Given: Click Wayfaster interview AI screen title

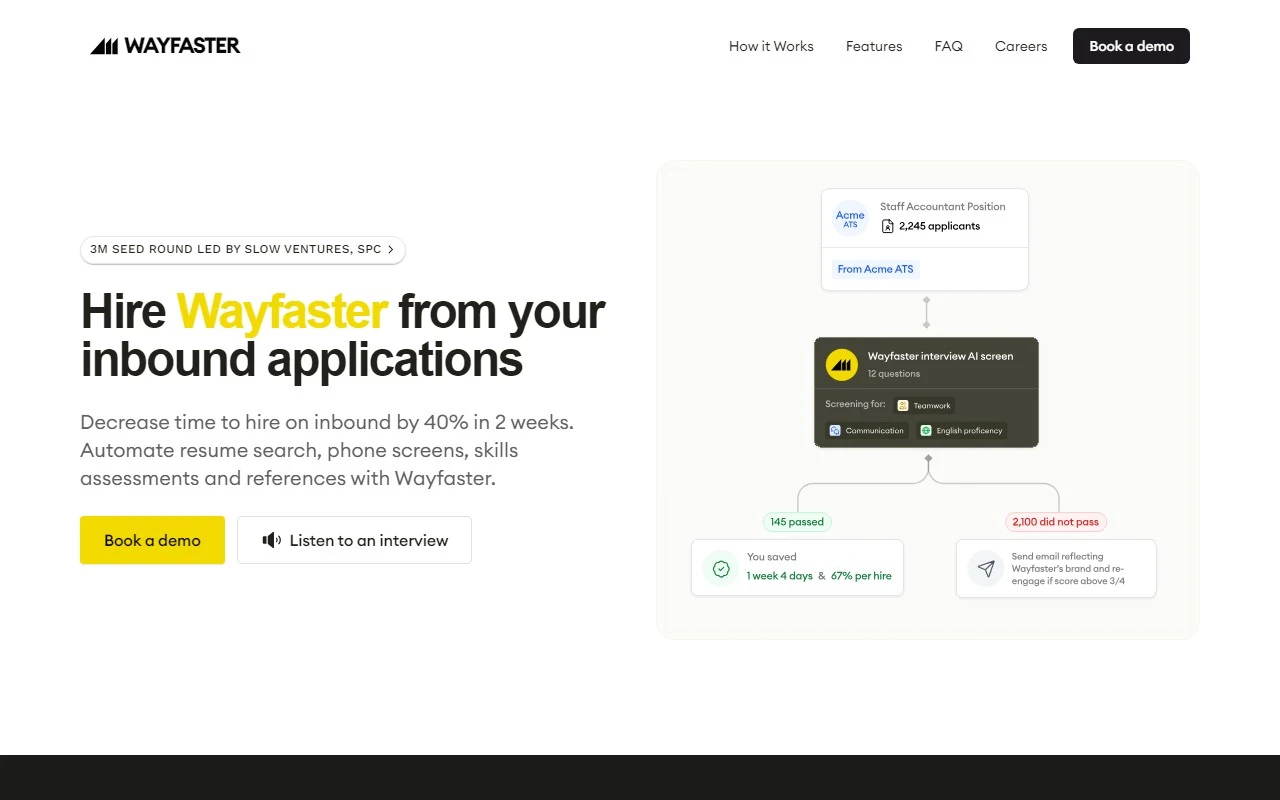Looking at the screenshot, I should point(940,356).
